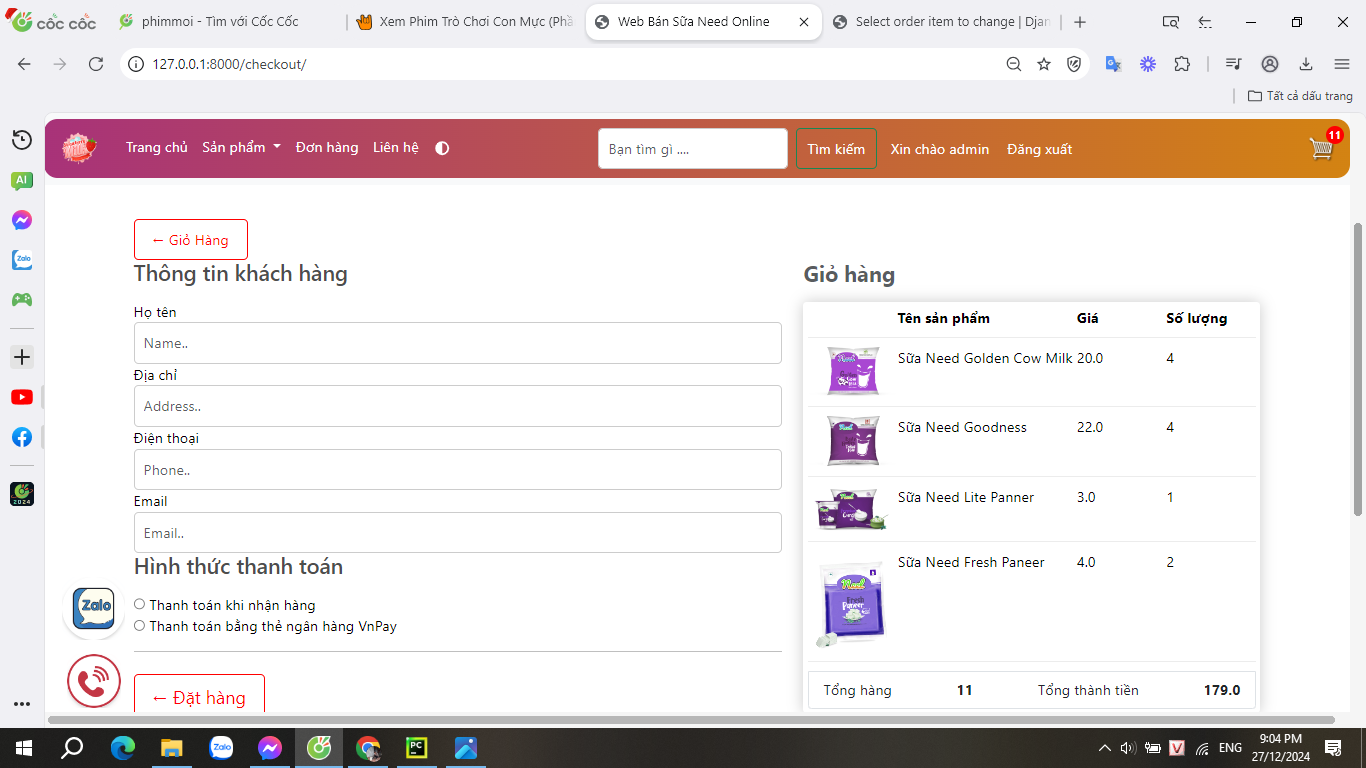Open the games controller sidebar icon
Screen dimensions: 1366x768
pos(22,299)
